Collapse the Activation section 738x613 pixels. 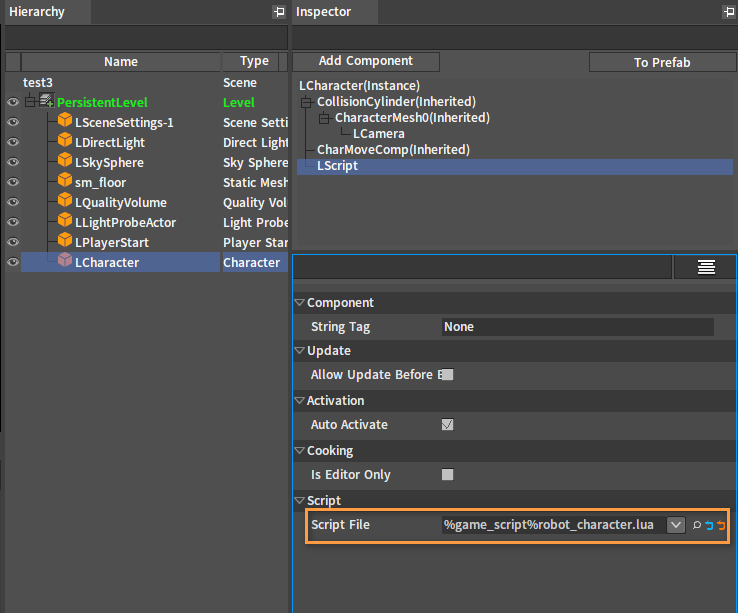299,401
